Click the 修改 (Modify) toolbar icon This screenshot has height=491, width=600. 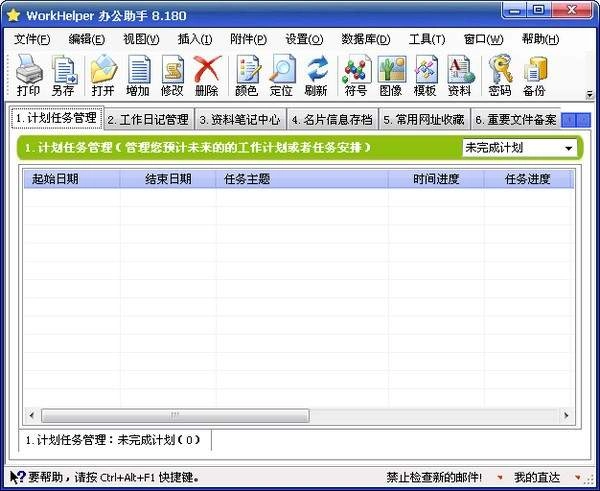click(x=172, y=75)
